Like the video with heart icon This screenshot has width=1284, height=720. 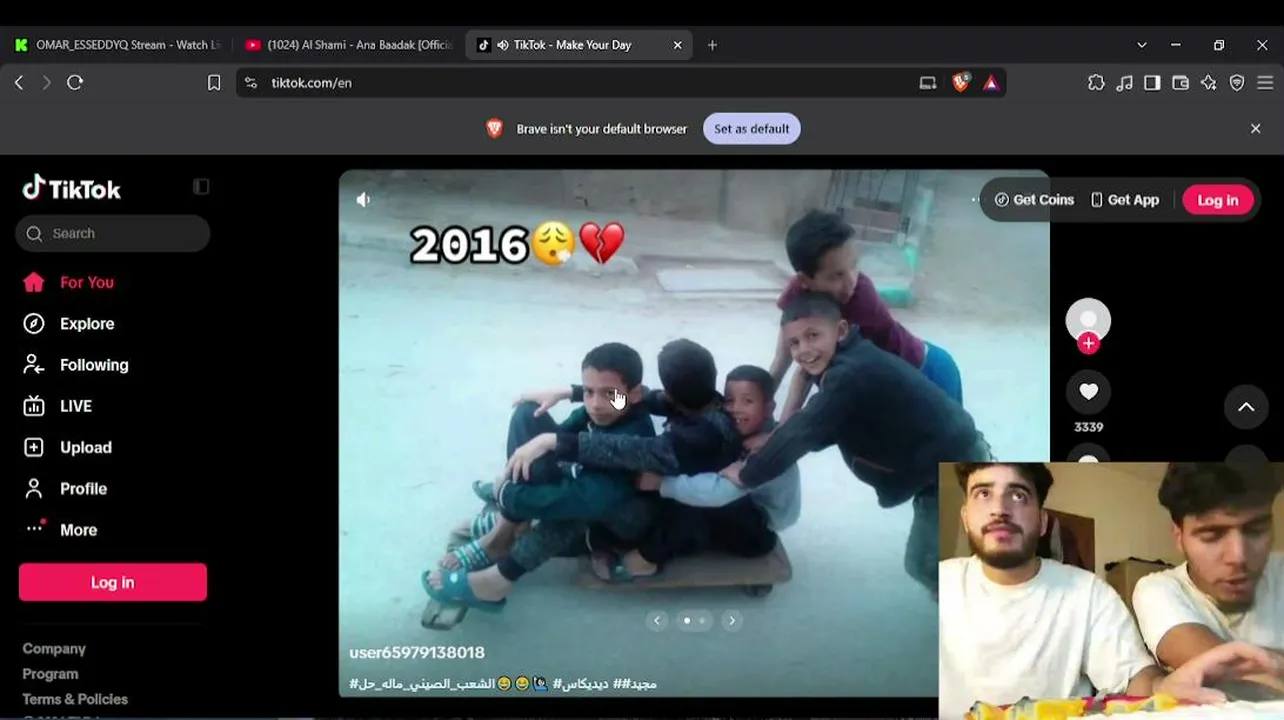(1089, 392)
